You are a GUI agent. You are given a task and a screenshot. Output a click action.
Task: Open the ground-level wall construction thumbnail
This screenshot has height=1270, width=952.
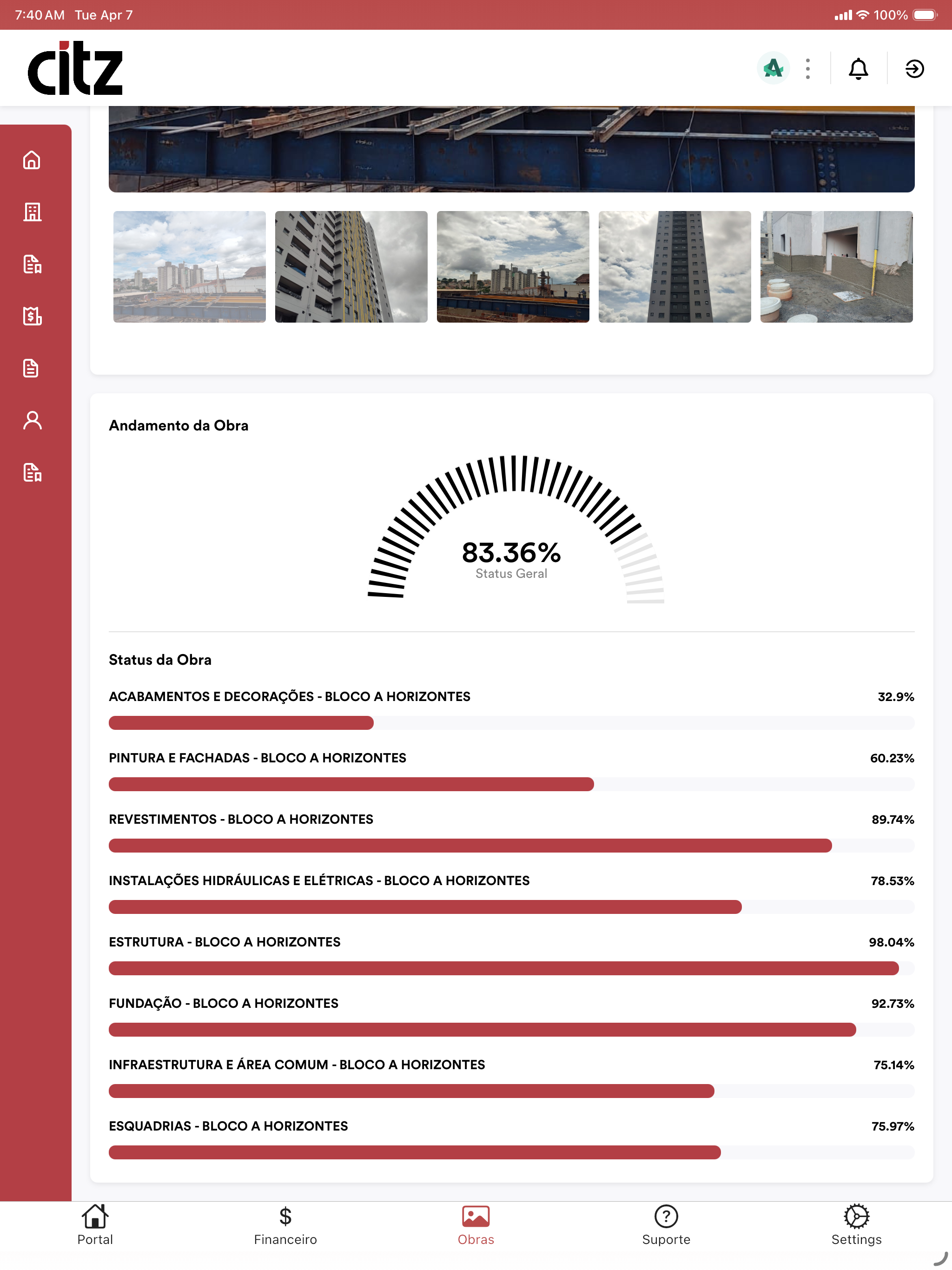[x=837, y=267]
